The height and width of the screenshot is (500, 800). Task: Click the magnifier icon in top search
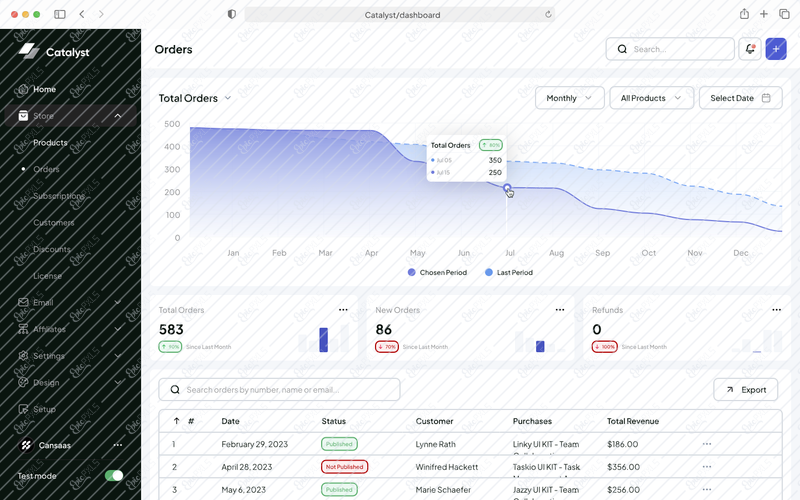[x=622, y=49]
